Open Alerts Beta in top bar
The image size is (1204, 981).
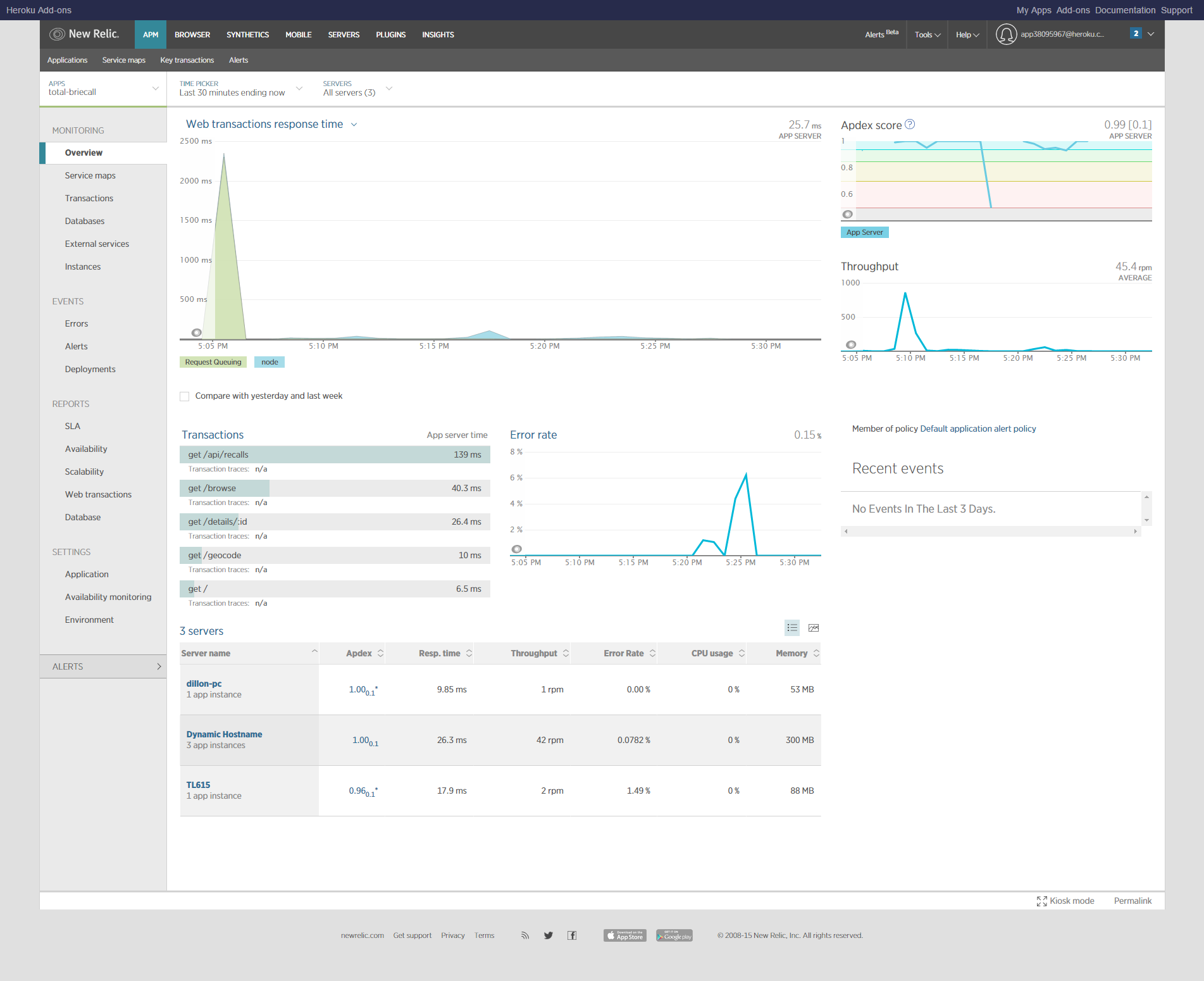(x=881, y=34)
